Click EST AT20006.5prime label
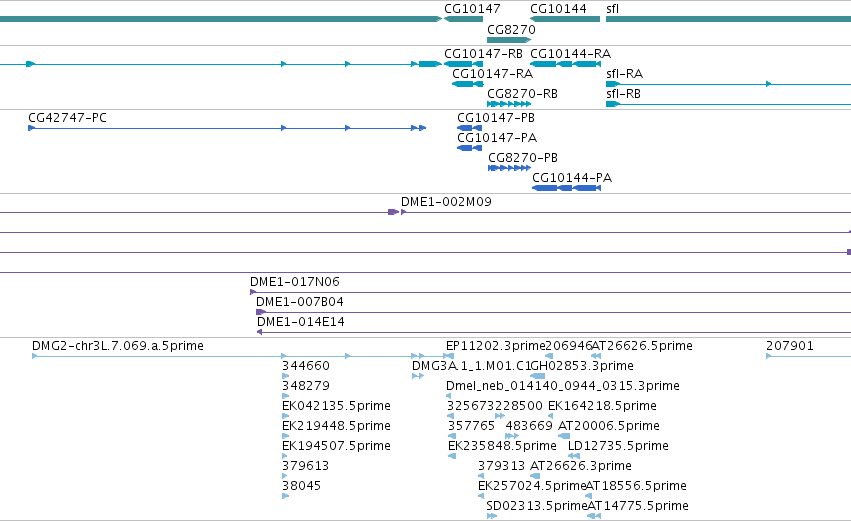851x521 pixels. click(608, 426)
